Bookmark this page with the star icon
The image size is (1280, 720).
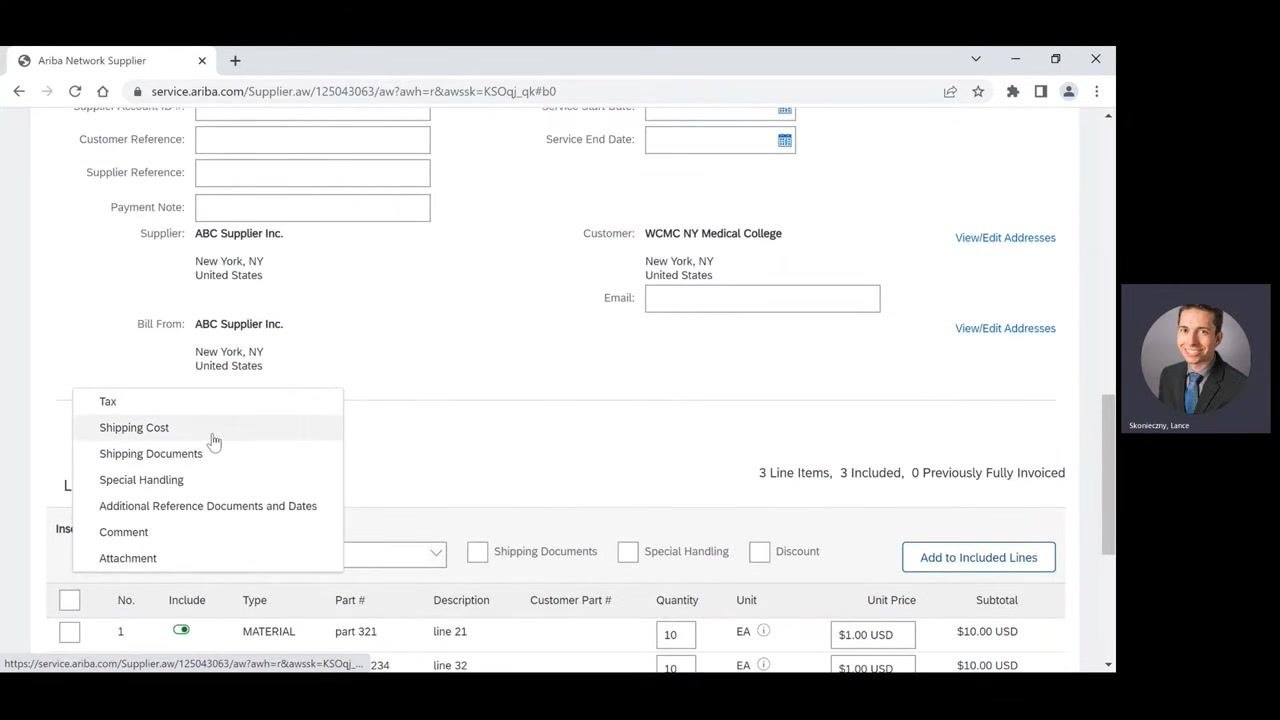coord(978,91)
